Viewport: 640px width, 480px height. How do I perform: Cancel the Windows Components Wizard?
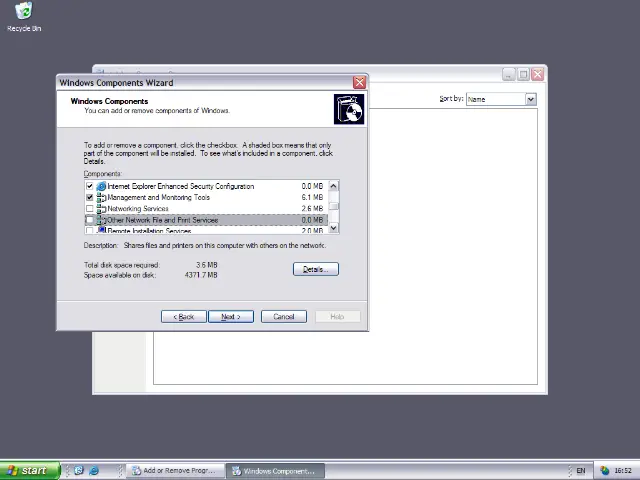click(x=284, y=317)
